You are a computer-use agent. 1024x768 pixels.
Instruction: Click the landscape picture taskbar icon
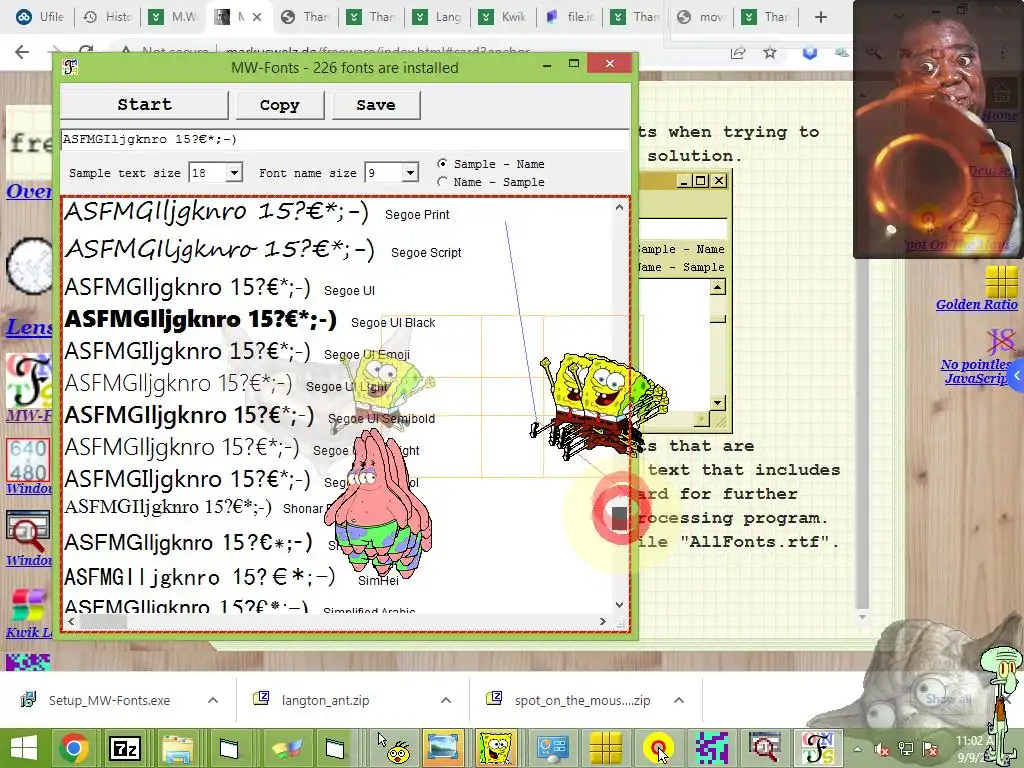click(443, 748)
